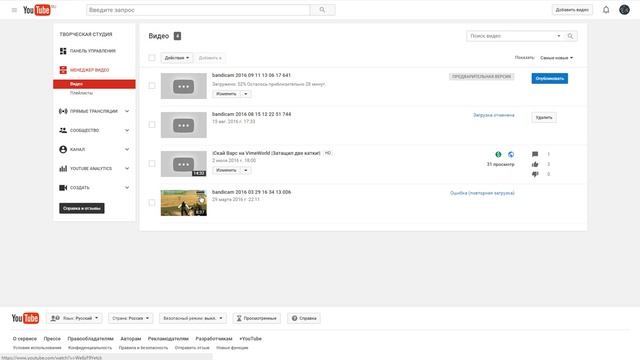The width and height of the screenshot is (640, 360).
Task: Click the blue Опубликовать button
Action: pyautogui.click(x=549, y=78)
